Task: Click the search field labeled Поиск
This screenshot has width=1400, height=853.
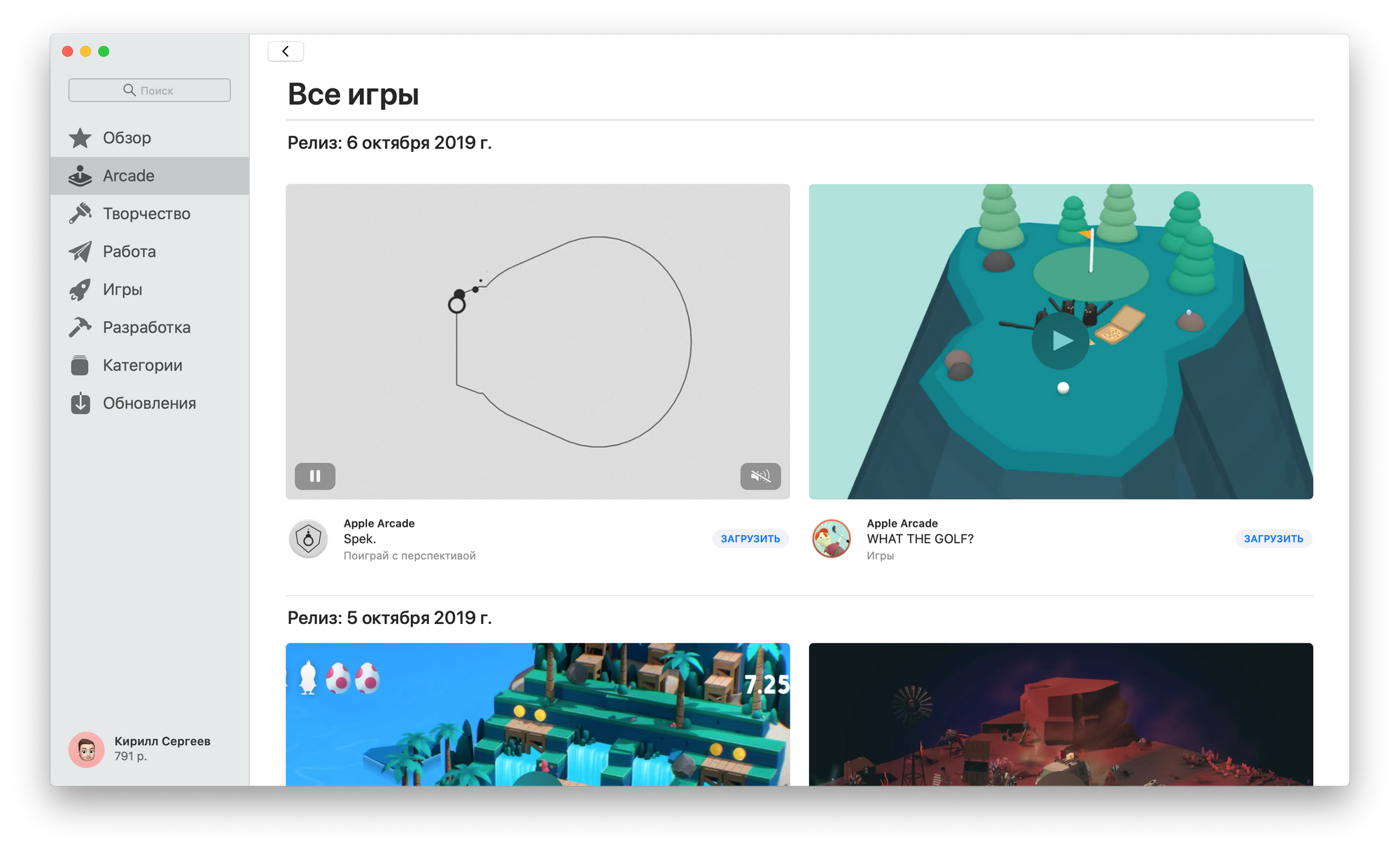Action: point(149,90)
